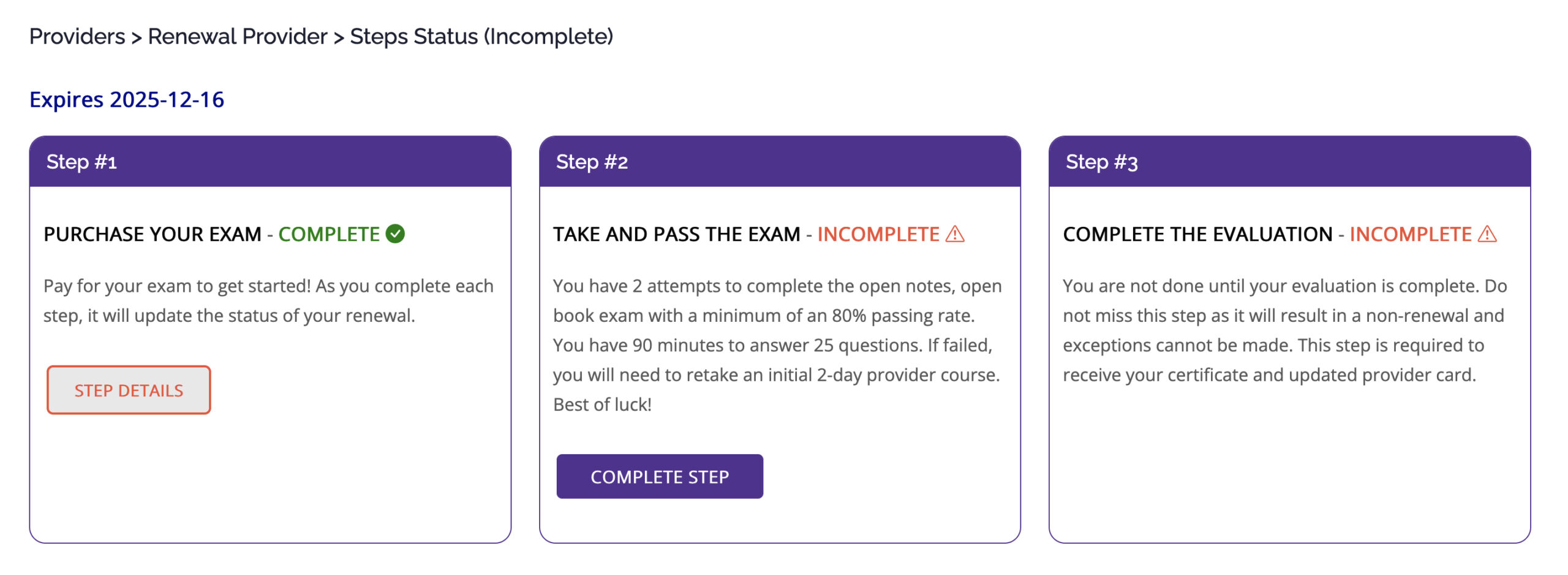Screen dimensions: 1568x575
Task: Select the Step #1 card header
Action: 270,162
